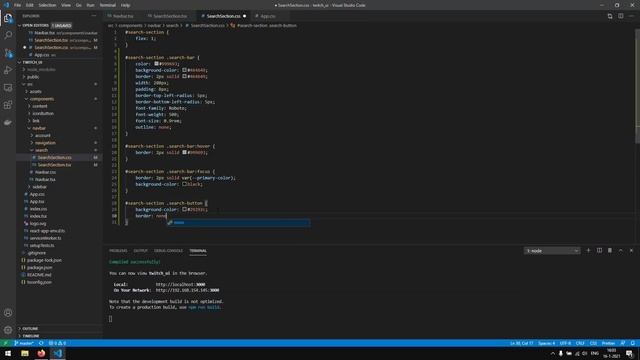The width and height of the screenshot is (640, 360).
Task: Open editor more actions ellipsis
Action: click(631, 16)
